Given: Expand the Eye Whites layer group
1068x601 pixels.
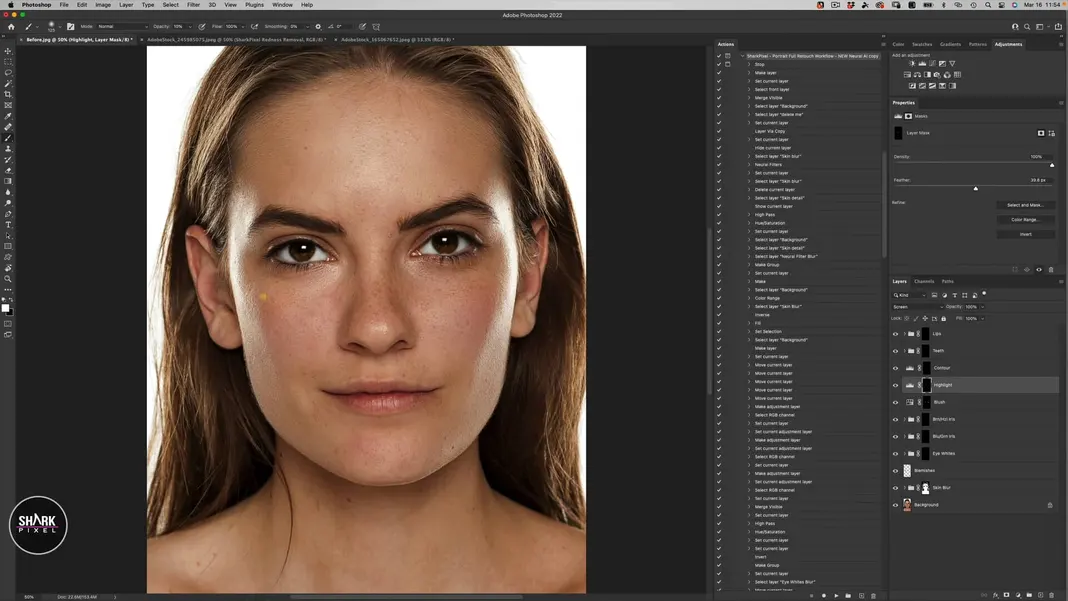Looking at the screenshot, I should click(x=904, y=453).
